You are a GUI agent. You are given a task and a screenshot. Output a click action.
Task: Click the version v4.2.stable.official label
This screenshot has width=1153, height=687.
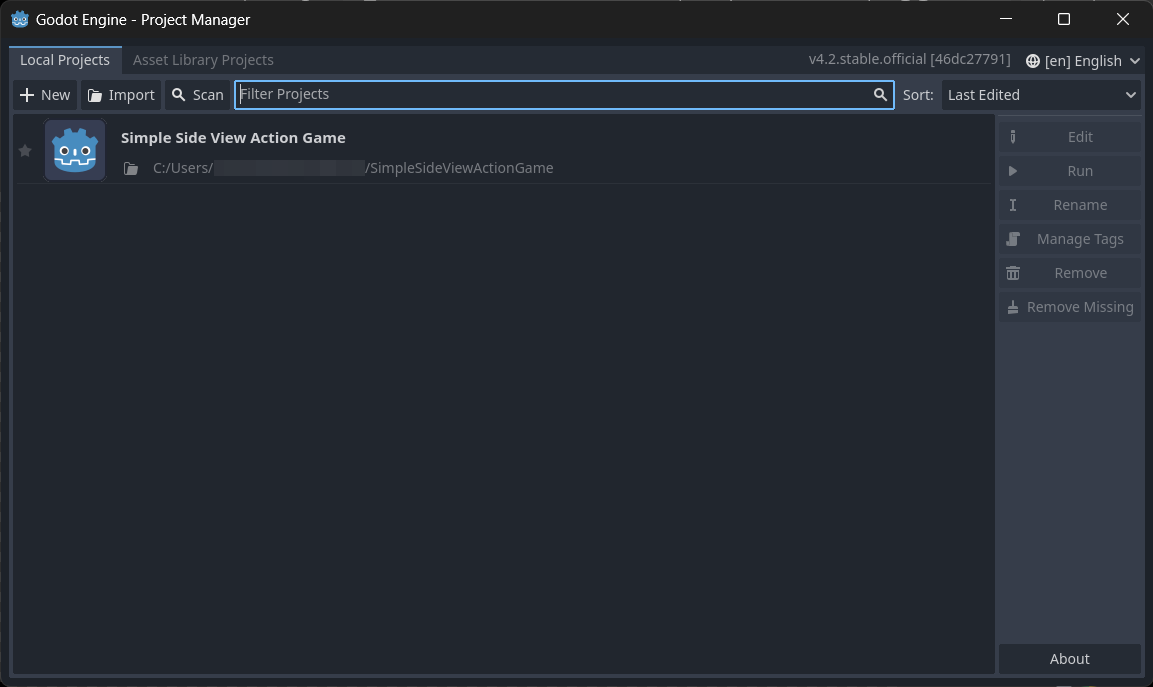pos(910,60)
